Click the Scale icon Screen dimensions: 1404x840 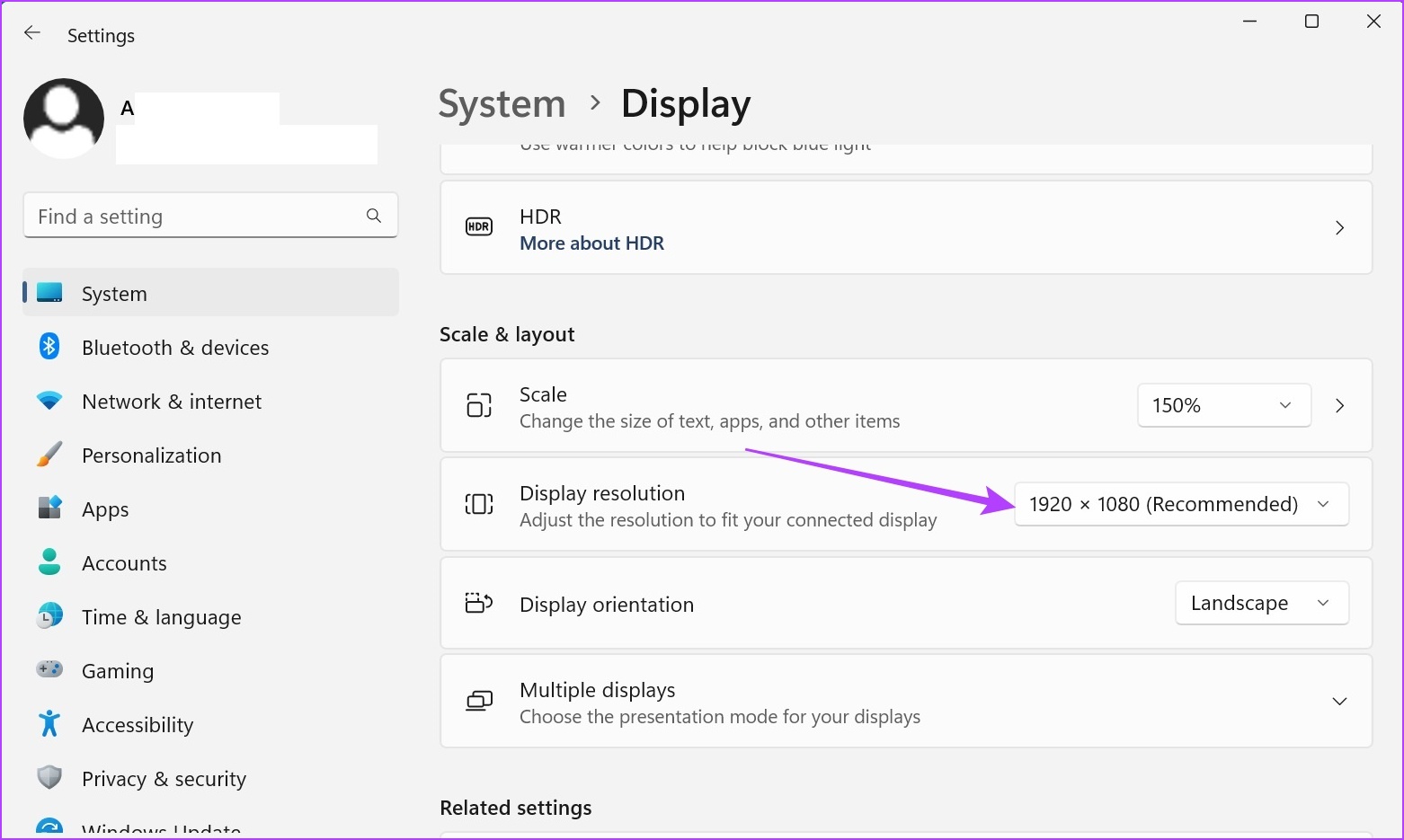coord(479,405)
